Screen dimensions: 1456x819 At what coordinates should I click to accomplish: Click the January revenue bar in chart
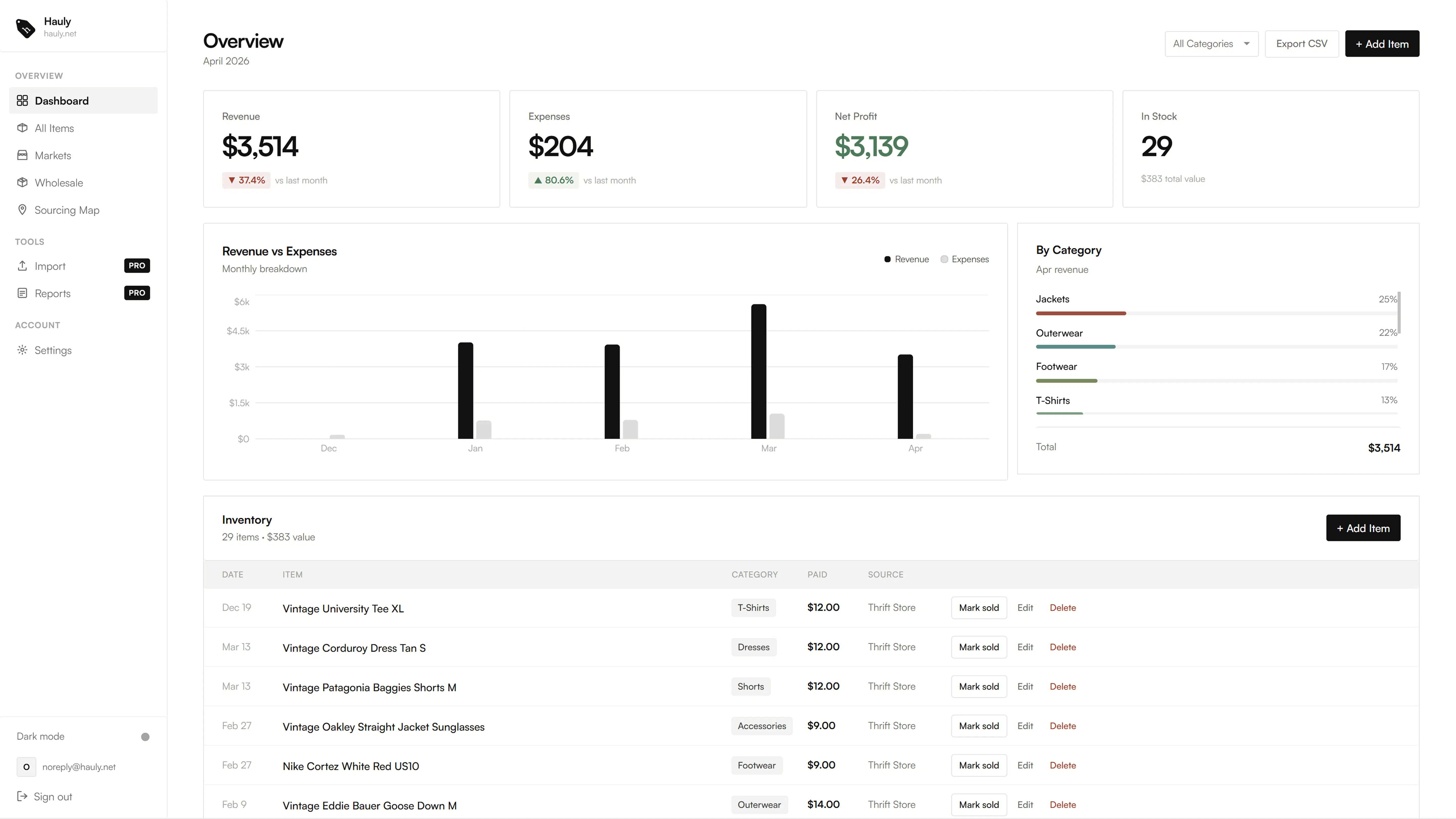(466, 391)
